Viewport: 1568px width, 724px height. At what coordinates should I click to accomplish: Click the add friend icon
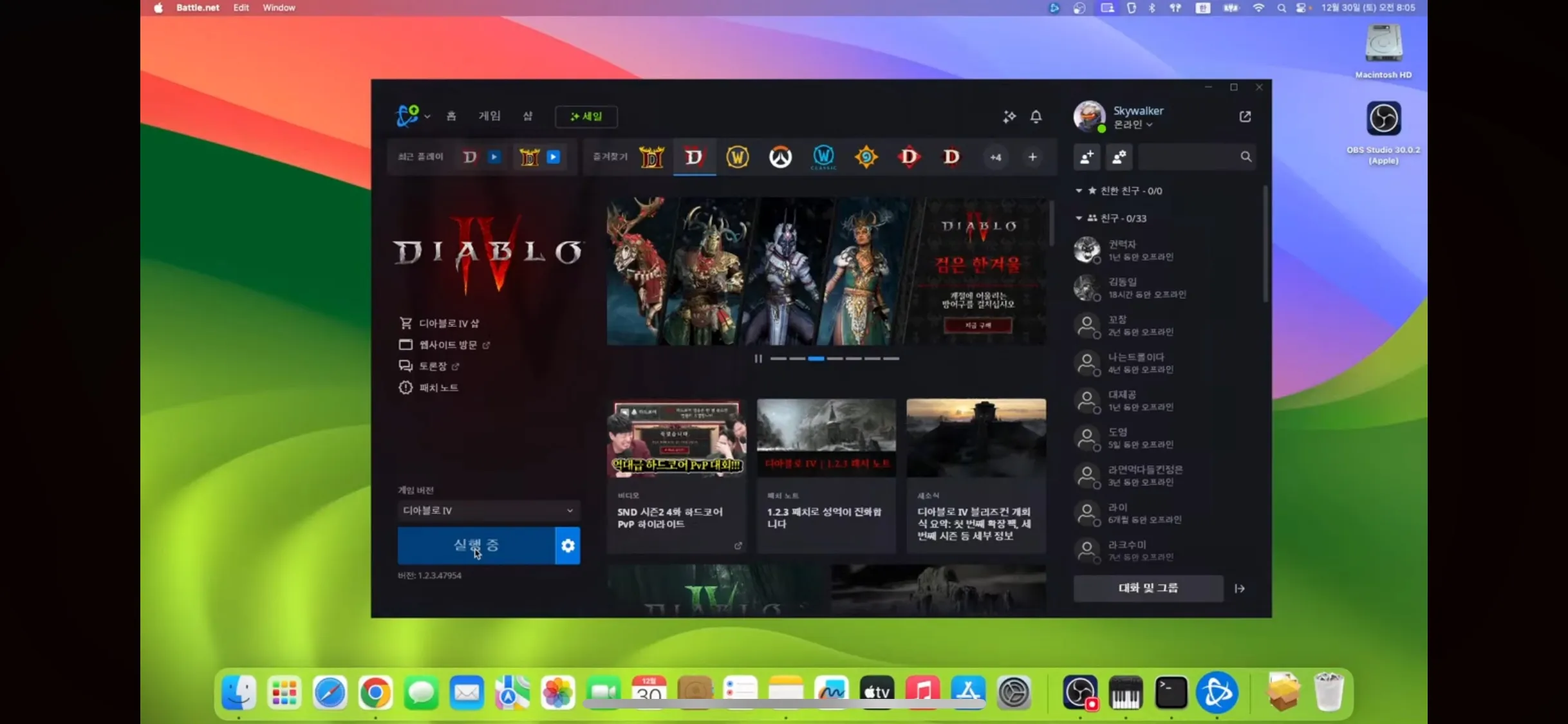tap(1087, 157)
